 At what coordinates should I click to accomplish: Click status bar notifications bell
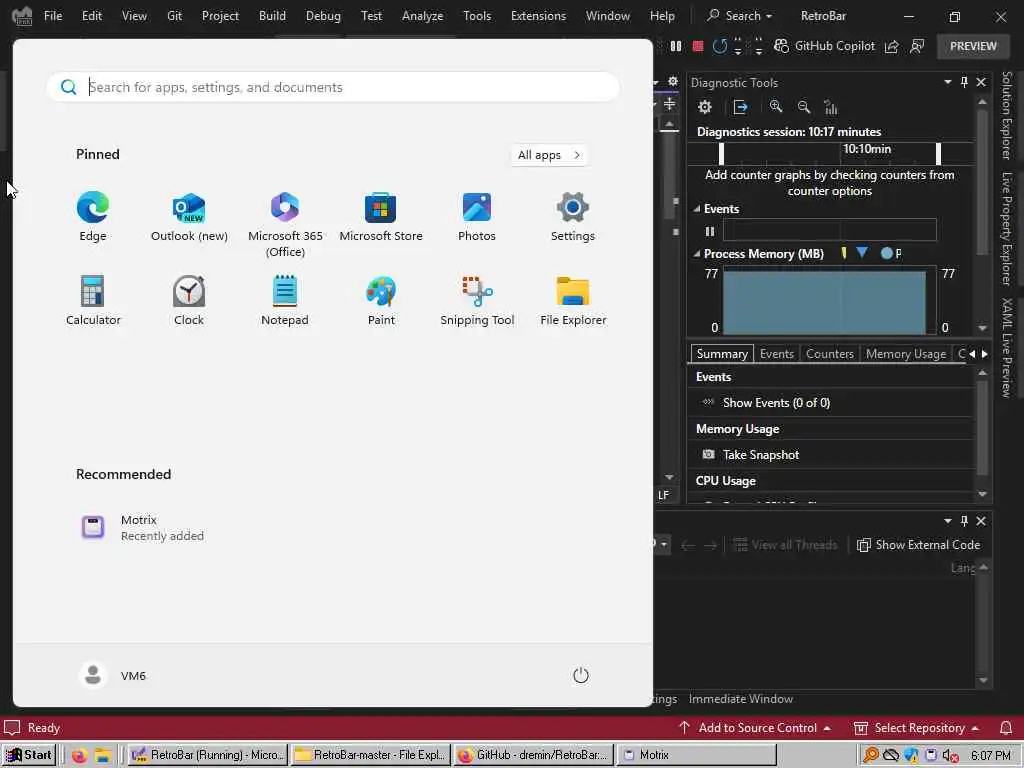click(x=1006, y=728)
